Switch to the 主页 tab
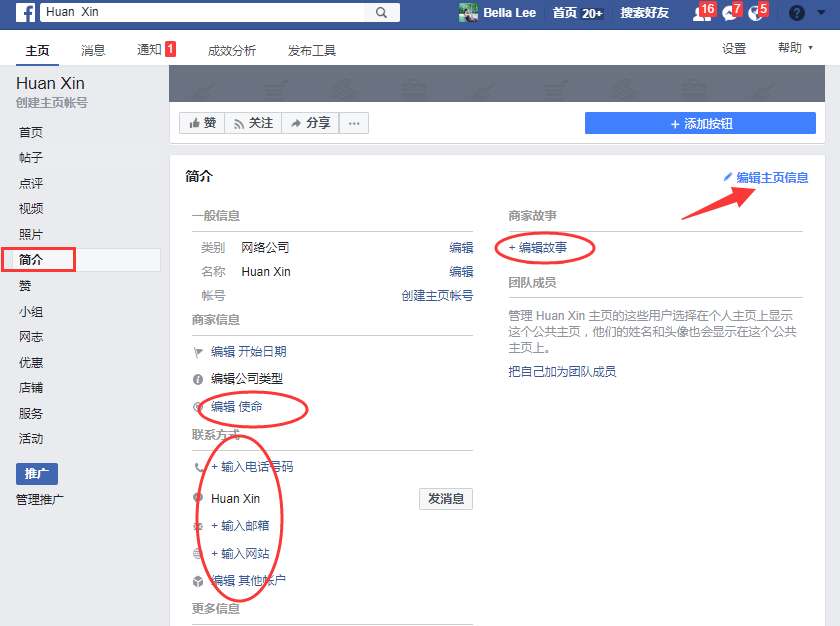The image size is (840, 626). coord(38,50)
